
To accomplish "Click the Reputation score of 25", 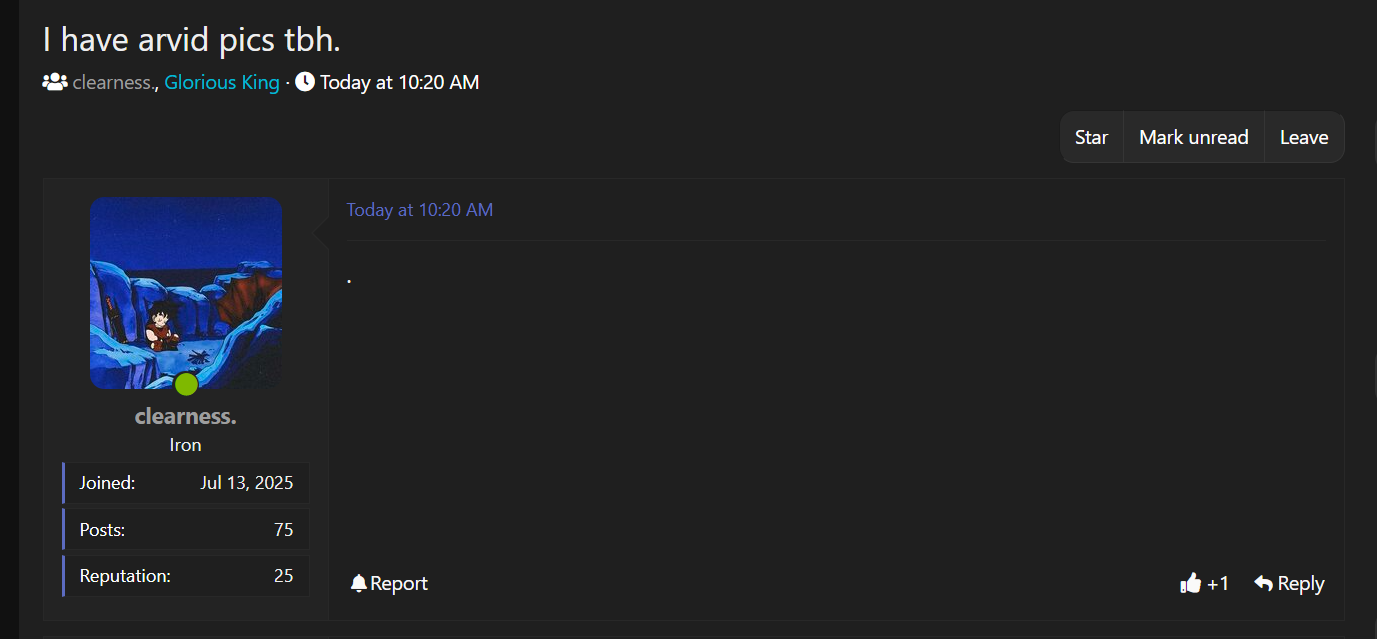I will (284, 576).
